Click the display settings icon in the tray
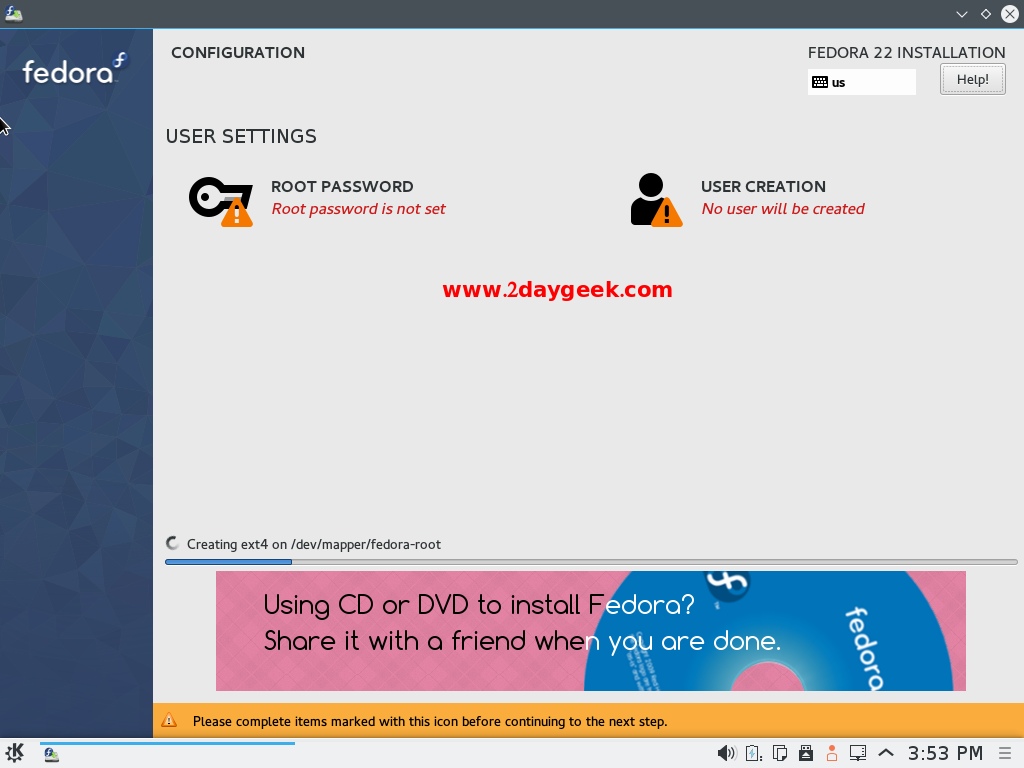This screenshot has width=1024, height=768. click(x=857, y=753)
